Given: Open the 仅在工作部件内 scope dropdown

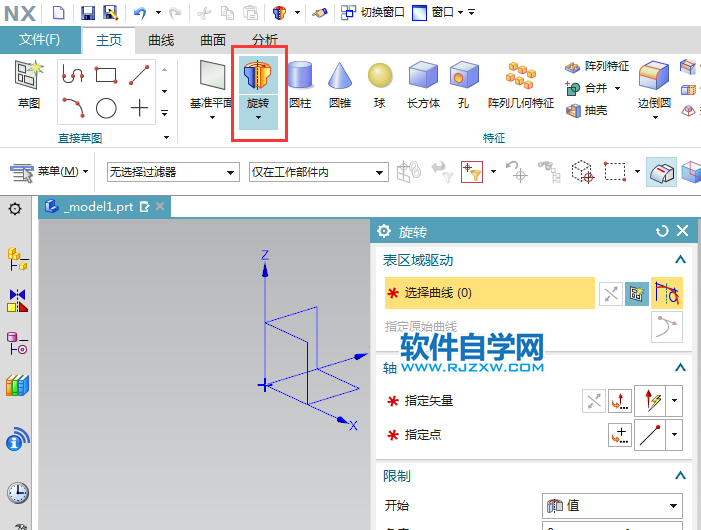Looking at the screenshot, I should pos(318,172).
